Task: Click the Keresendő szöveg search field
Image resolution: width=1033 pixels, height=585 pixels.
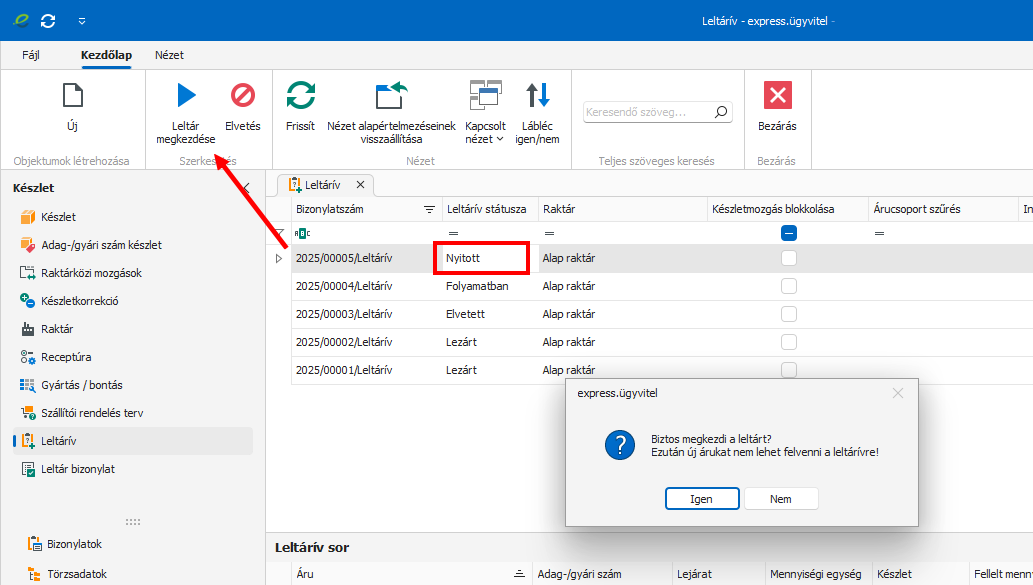Action: [x=648, y=113]
